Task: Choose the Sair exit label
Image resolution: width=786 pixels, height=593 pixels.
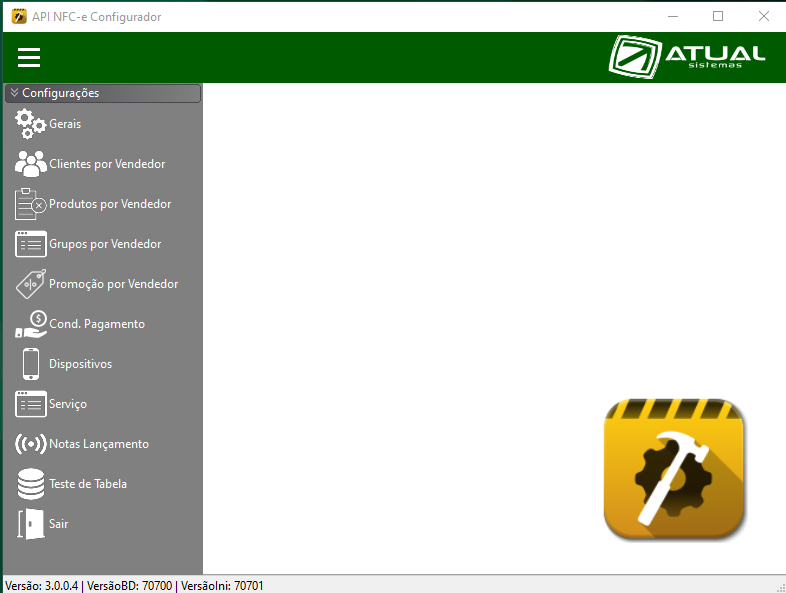Action: 59,524
